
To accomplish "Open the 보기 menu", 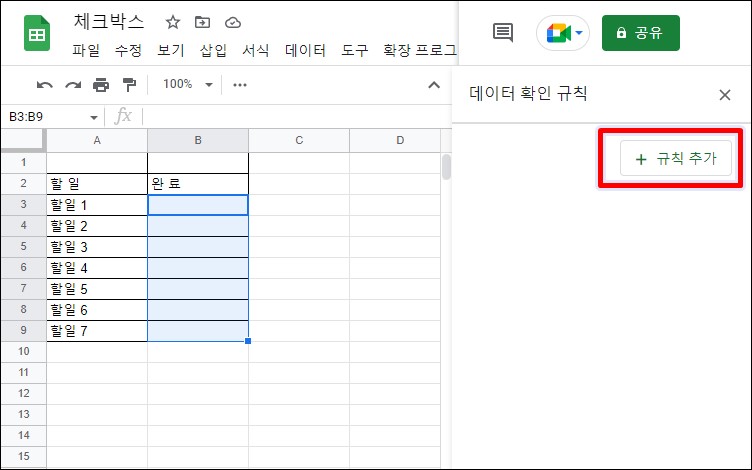I will click(171, 50).
